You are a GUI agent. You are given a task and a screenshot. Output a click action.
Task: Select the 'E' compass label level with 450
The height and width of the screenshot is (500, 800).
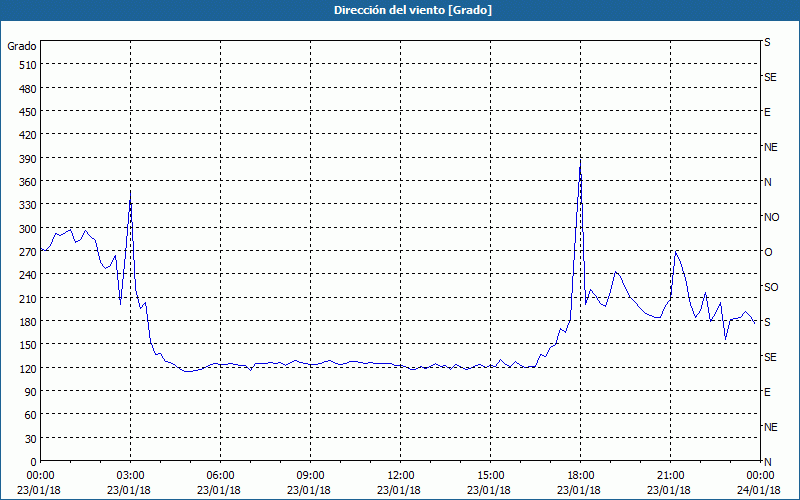[x=767, y=112]
